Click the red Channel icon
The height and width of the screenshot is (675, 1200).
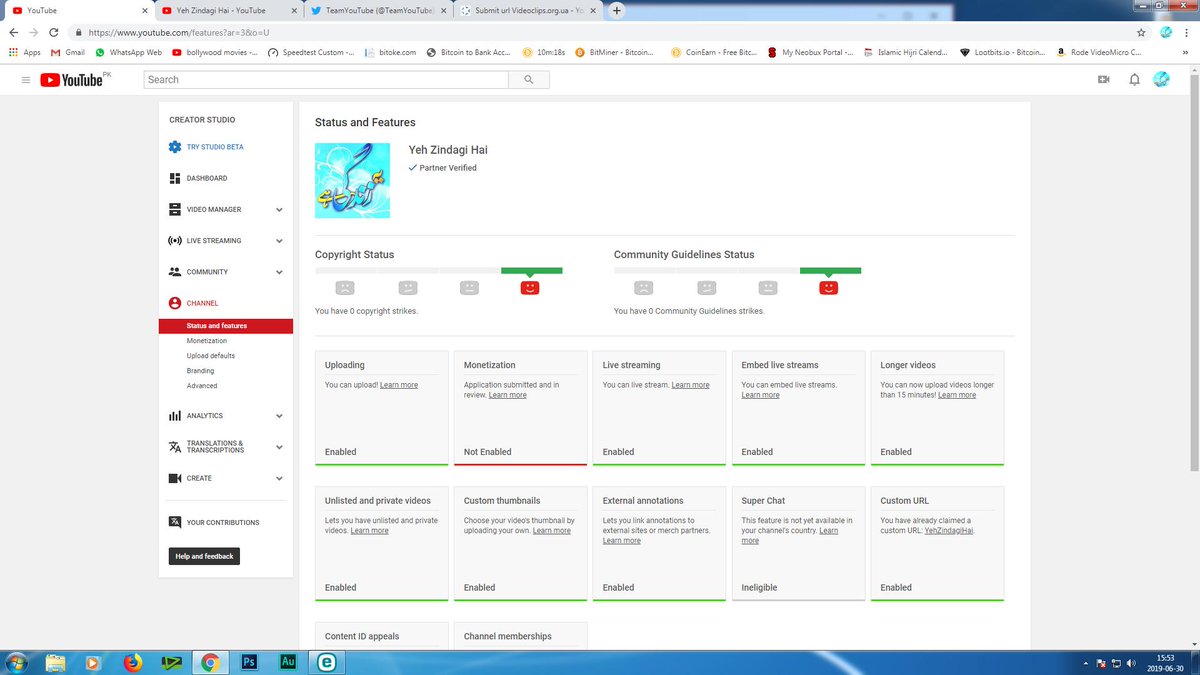(x=175, y=303)
